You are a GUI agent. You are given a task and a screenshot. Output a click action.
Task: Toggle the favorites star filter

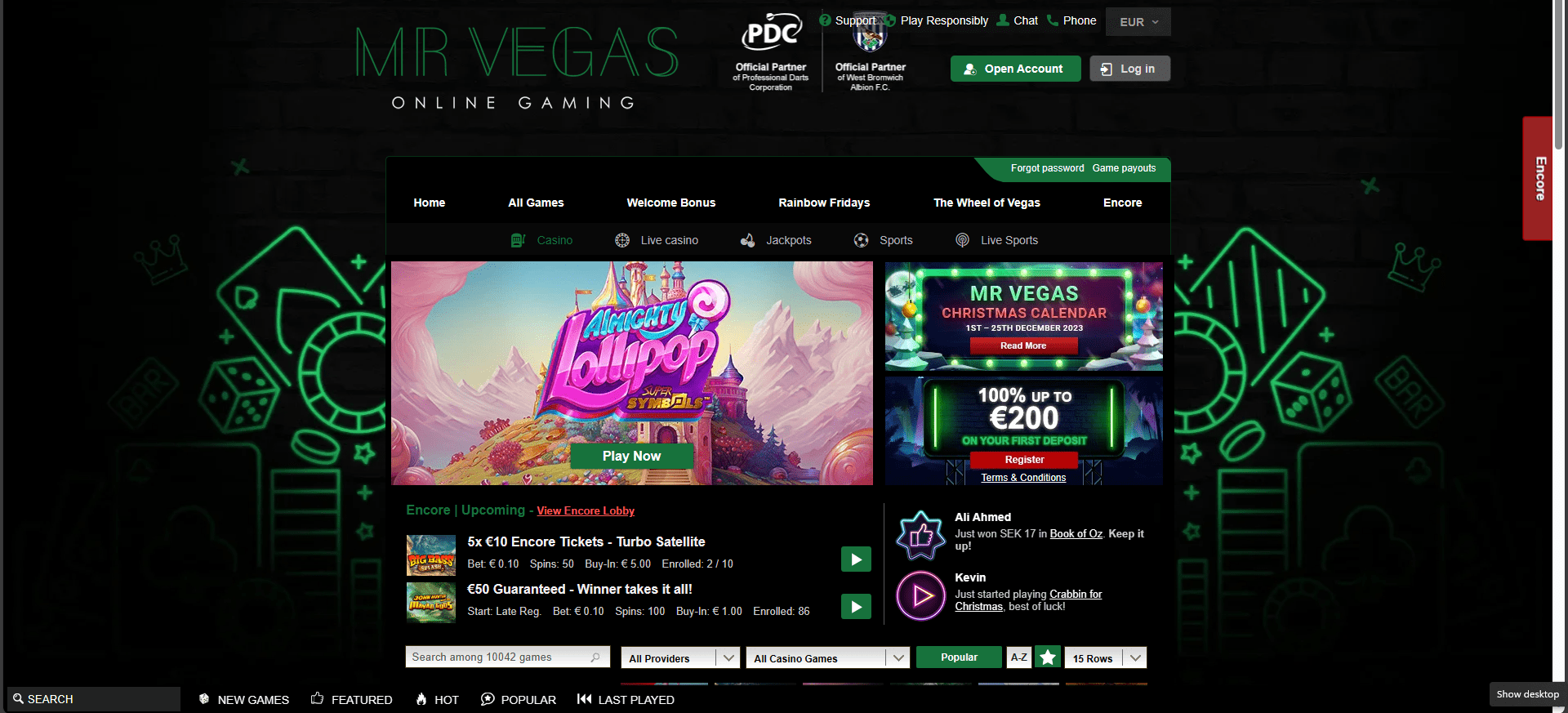coord(1048,657)
